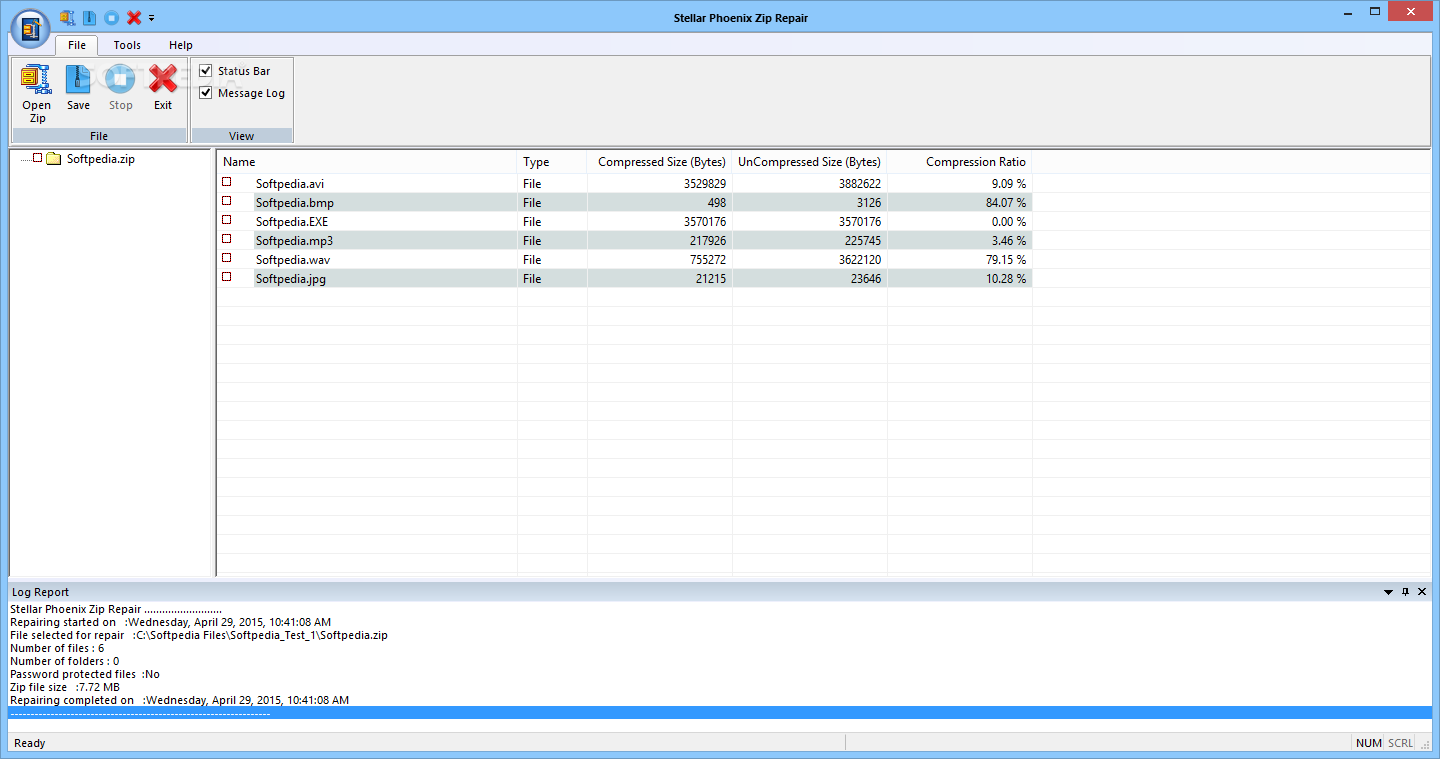Screen dimensions: 1440x759
Task: Click the 'Number of files : 6' log line
Action: [x=57, y=648]
